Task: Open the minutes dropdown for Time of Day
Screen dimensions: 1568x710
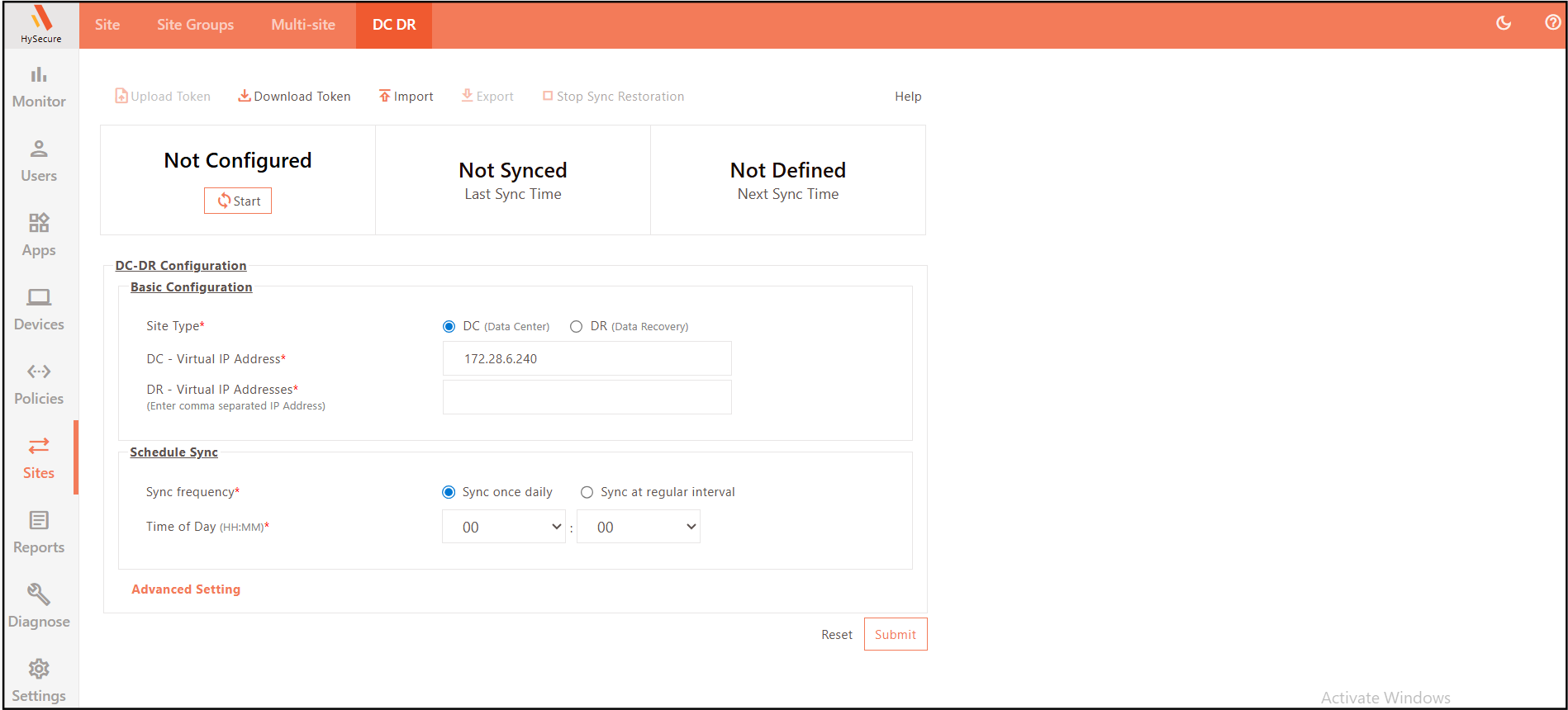Action: (x=639, y=527)
